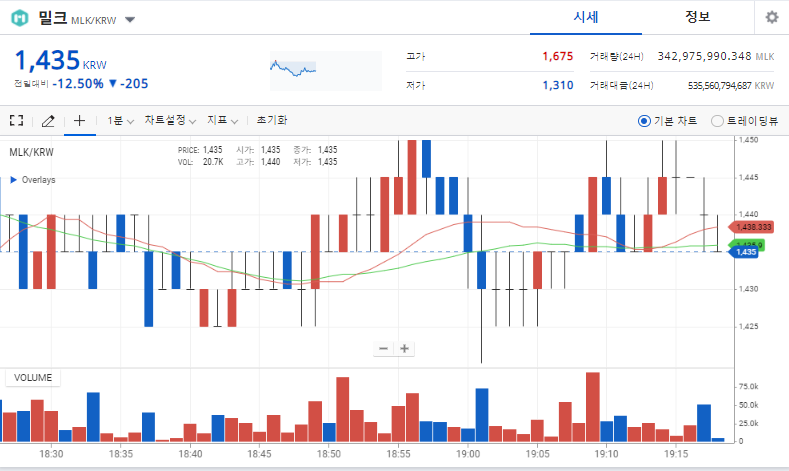
Task: Click the low price value 1,310
Action: click(x=558, y=86)
